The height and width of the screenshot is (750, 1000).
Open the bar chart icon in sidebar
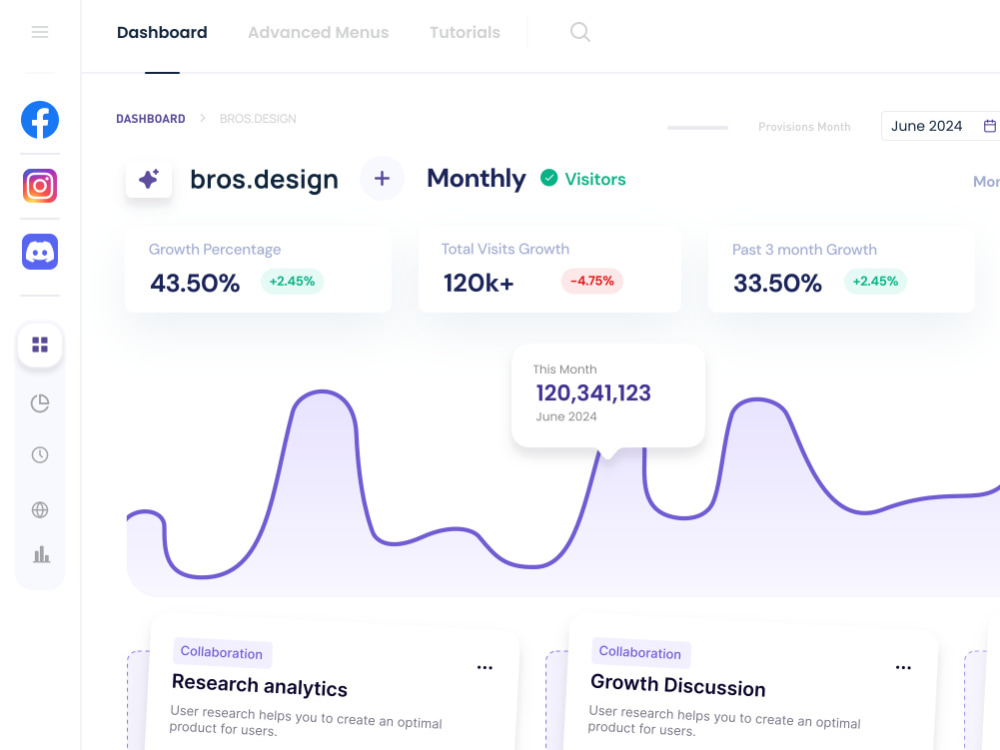(x=41, y=554)
